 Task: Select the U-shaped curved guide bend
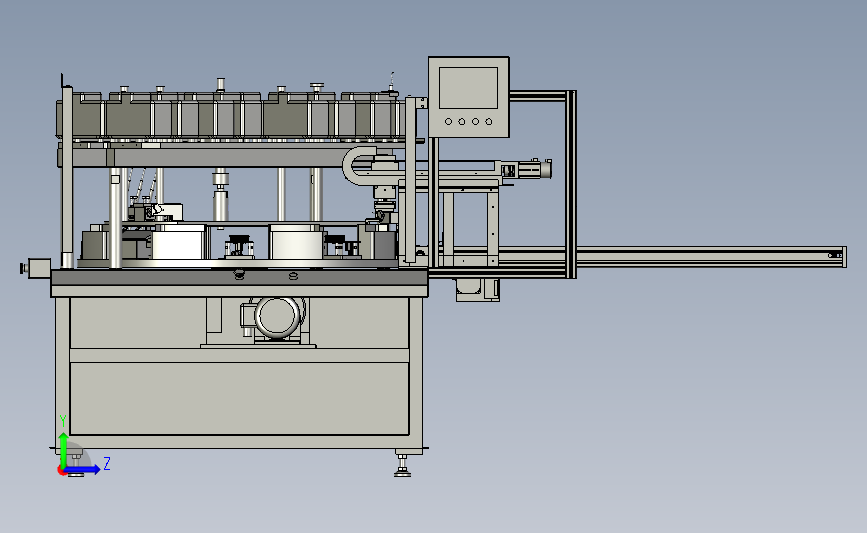point(357,165)
